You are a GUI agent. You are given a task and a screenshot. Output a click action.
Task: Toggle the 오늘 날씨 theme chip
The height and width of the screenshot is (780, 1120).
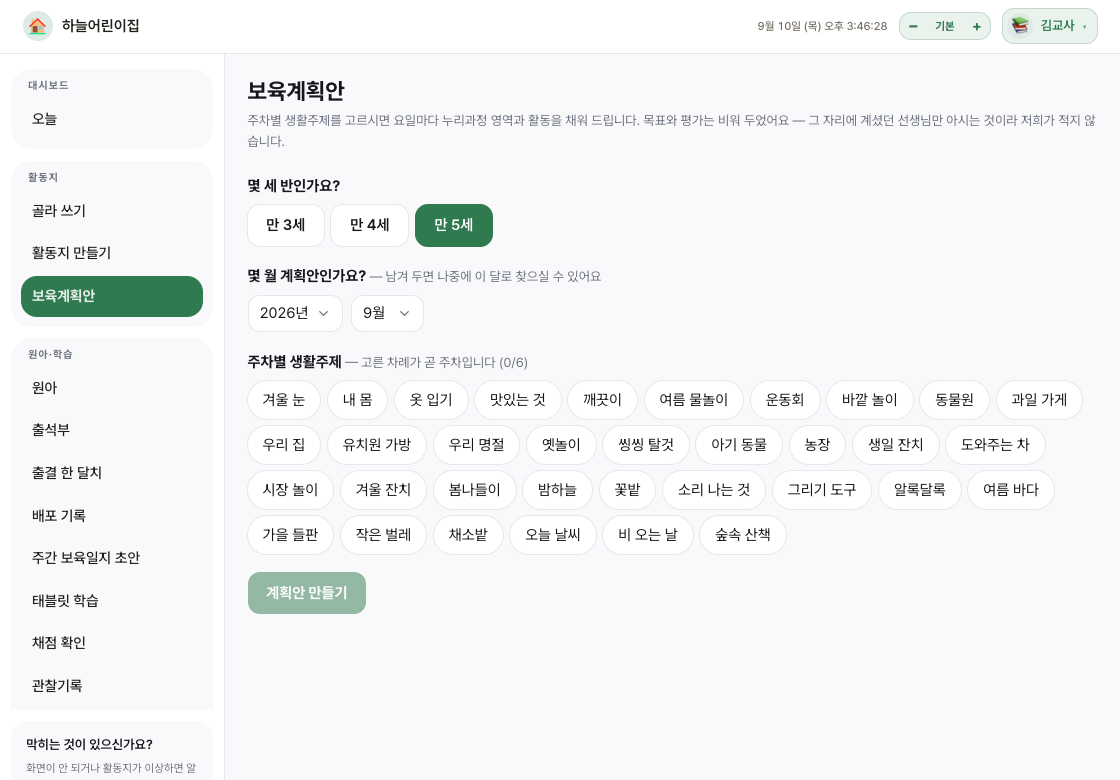(553, 535)
